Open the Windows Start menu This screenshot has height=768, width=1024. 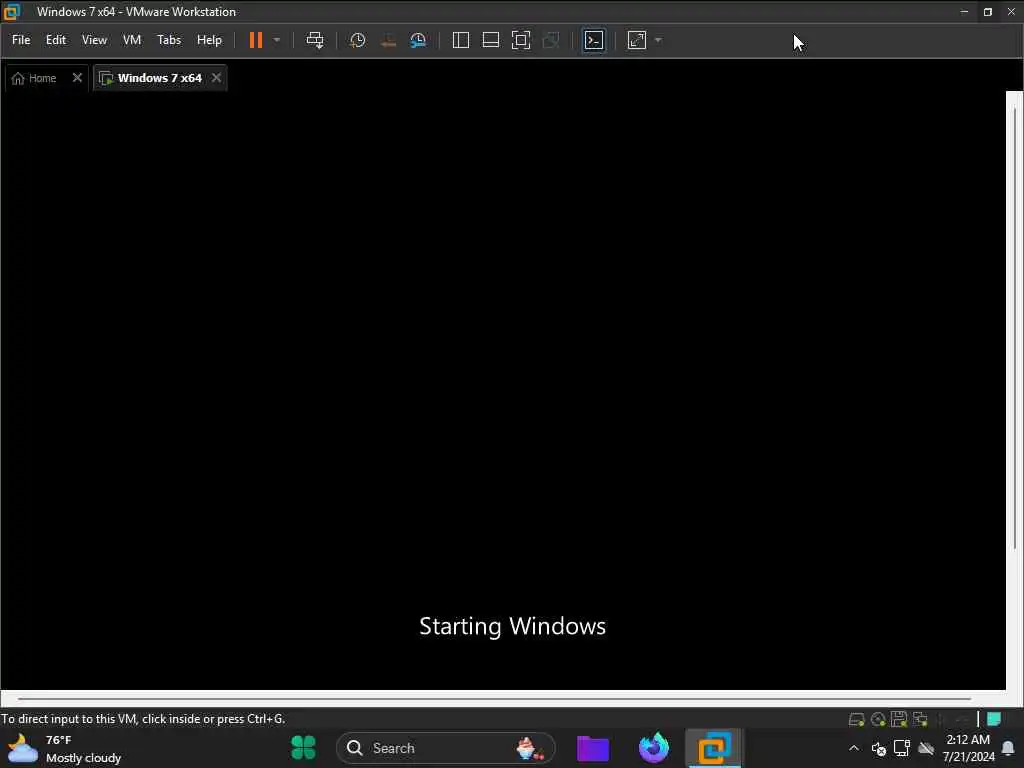point(303,748)
